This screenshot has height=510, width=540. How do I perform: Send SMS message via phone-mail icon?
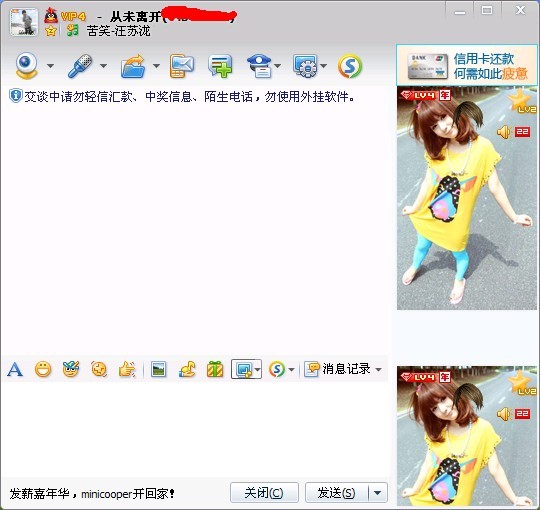[x=182, y=66]
